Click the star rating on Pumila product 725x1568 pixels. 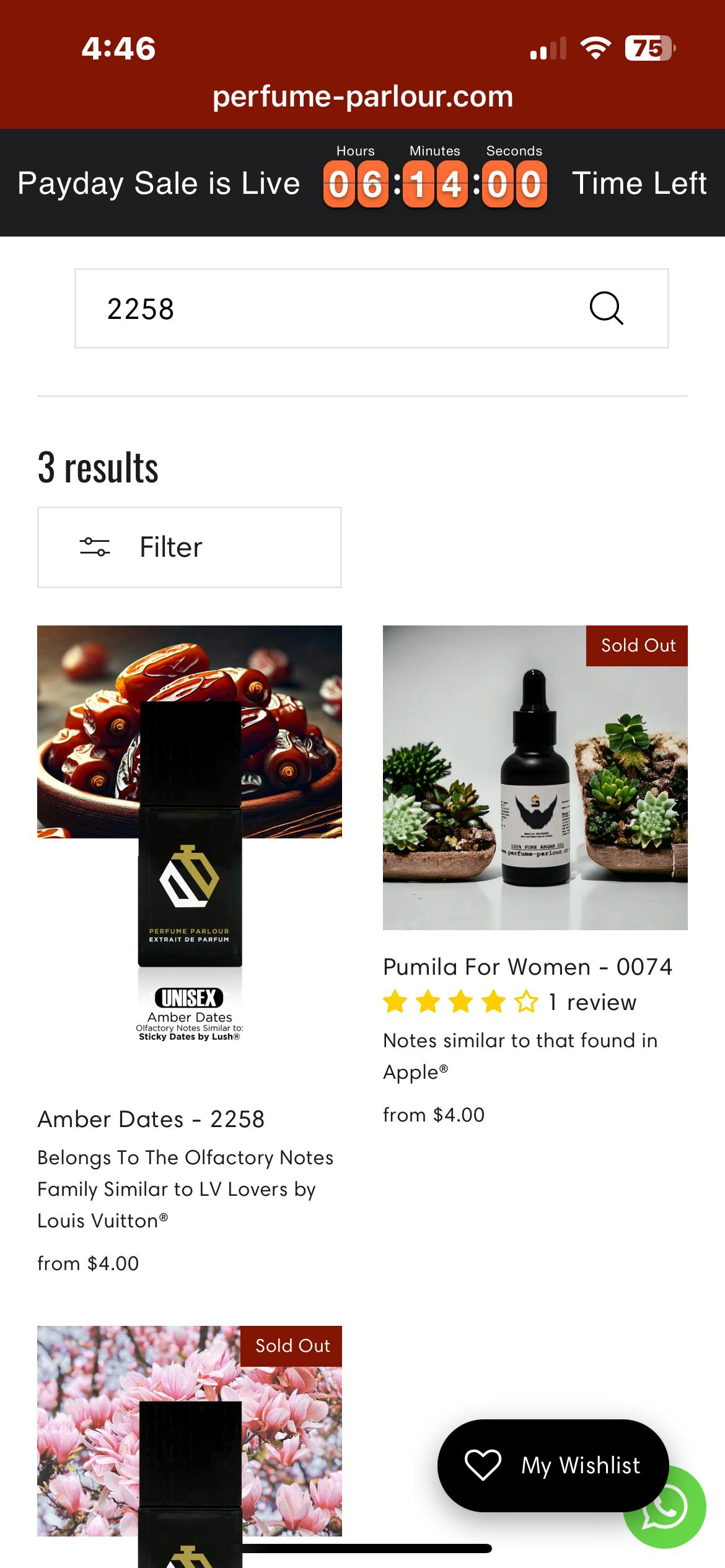[461, 1001]
